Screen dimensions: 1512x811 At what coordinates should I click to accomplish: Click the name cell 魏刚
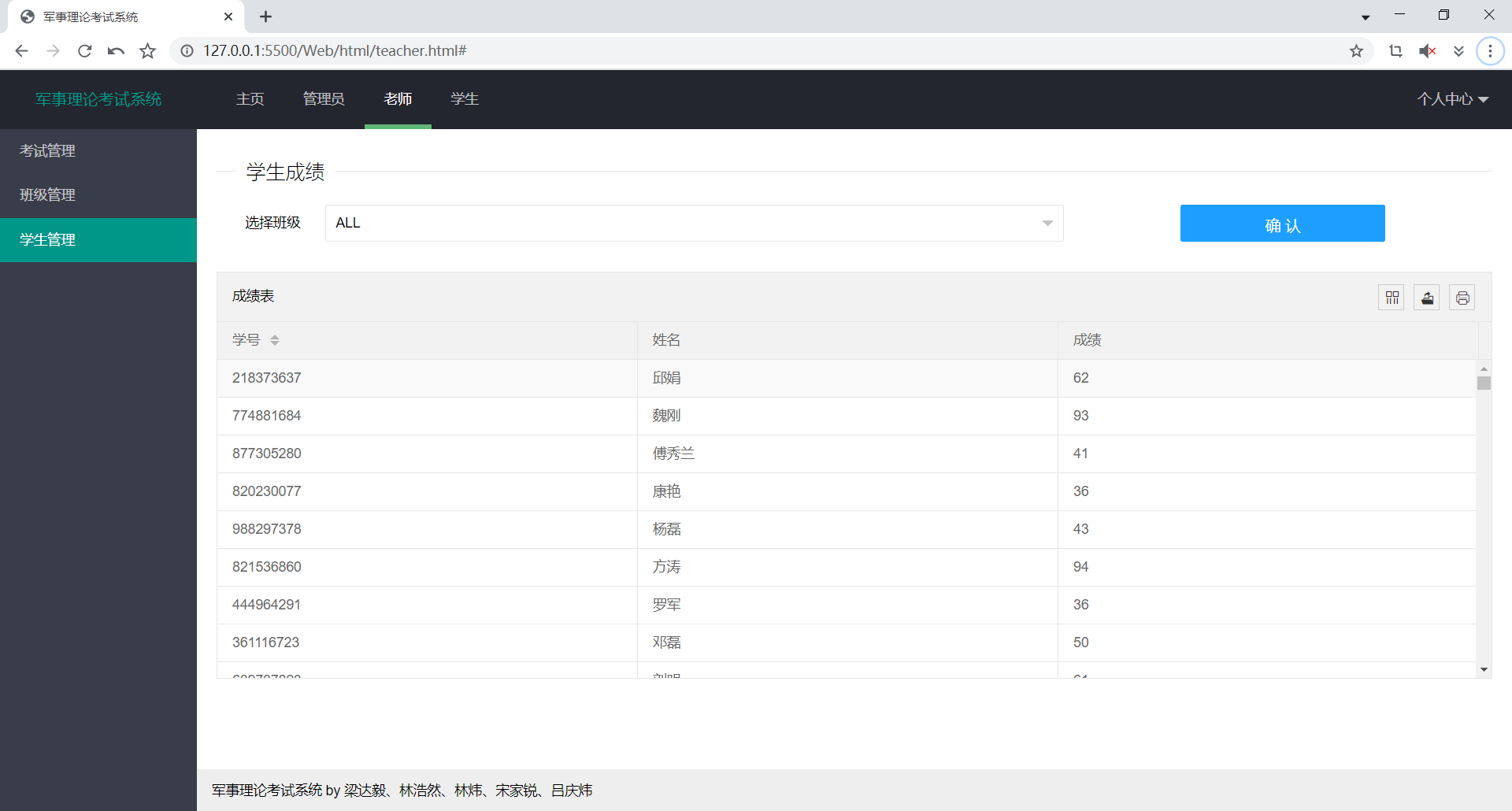(847, 416)
